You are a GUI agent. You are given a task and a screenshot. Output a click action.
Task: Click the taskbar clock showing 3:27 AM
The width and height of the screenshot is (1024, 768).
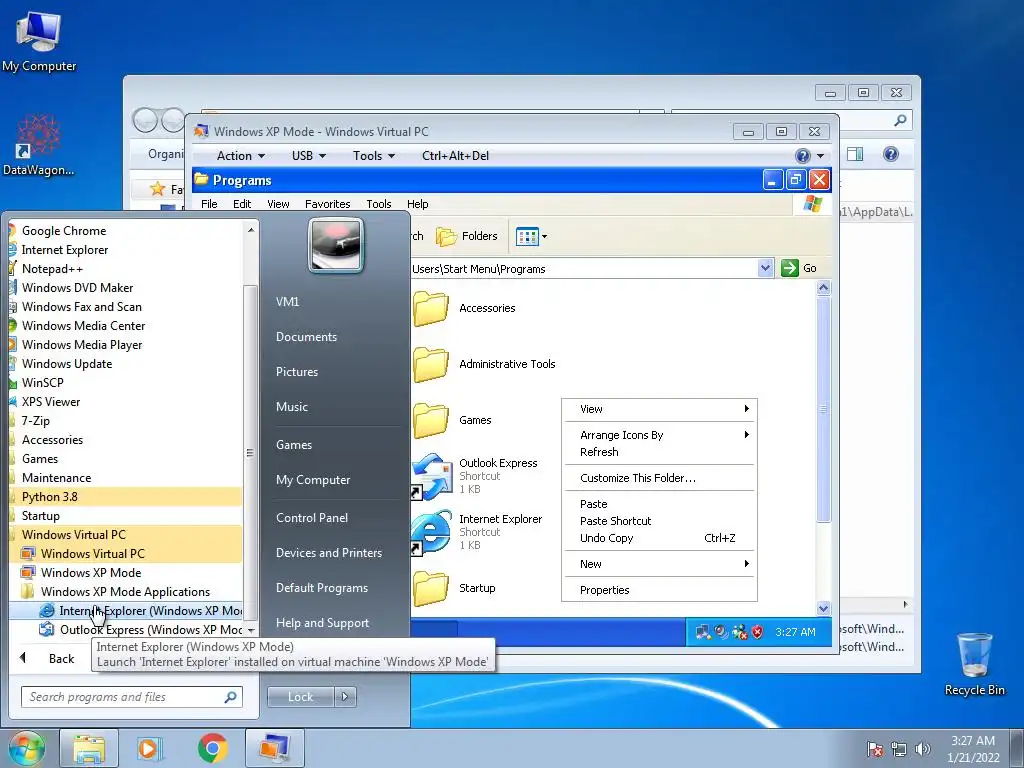point(973,749)
